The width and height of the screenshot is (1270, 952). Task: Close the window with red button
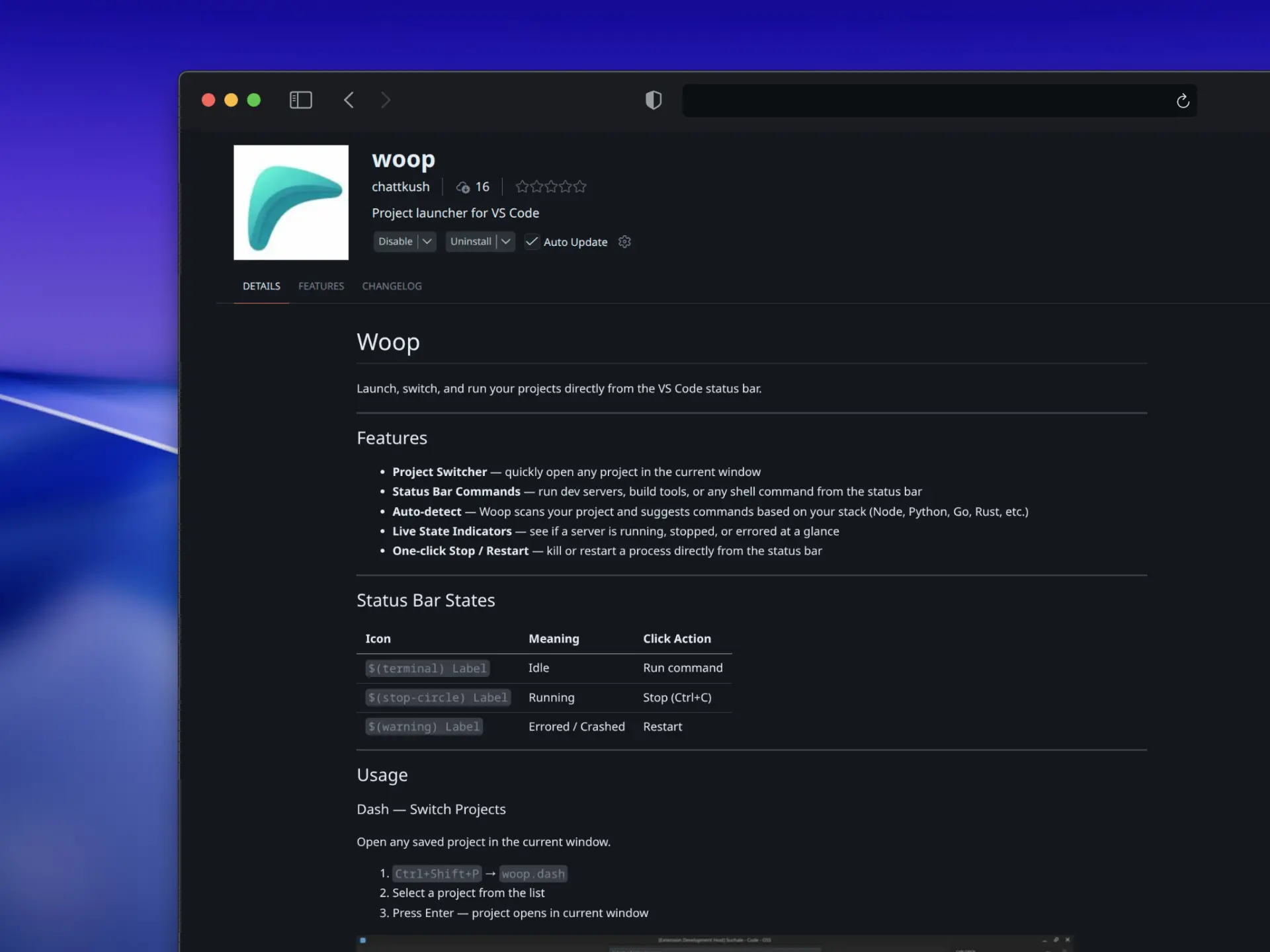coord(208,100)
